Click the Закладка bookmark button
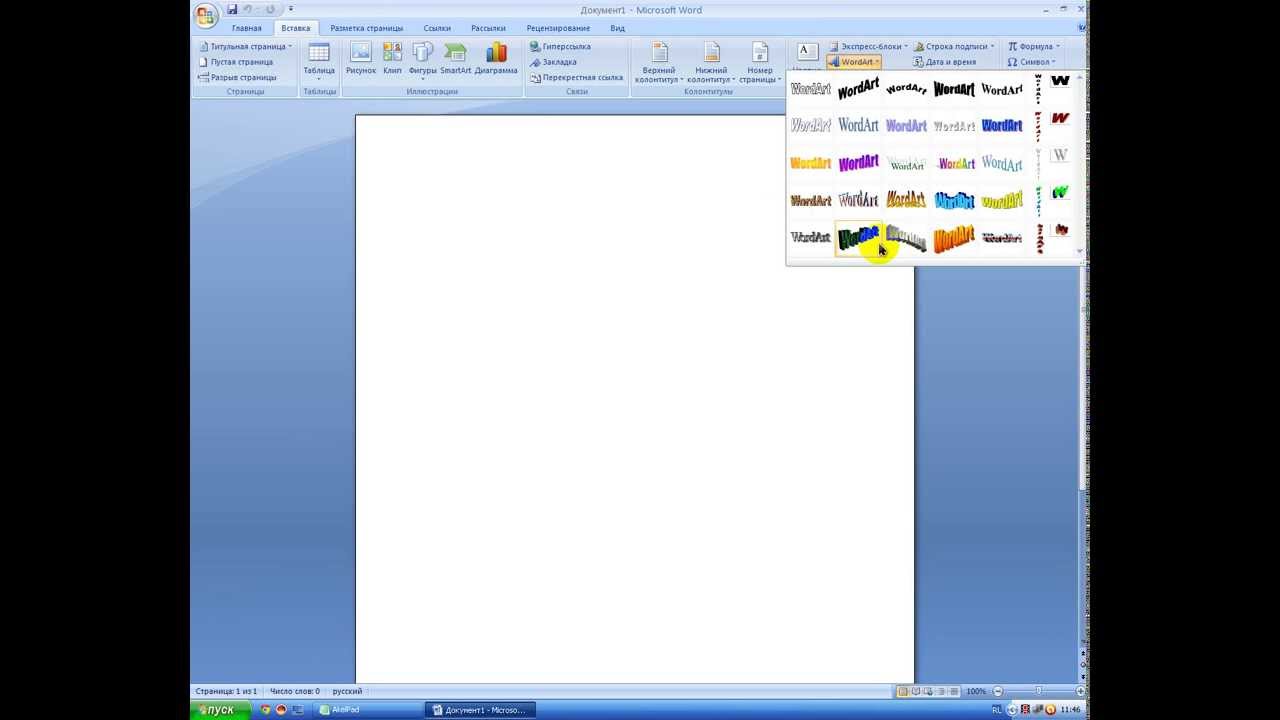 coord(553,62)
